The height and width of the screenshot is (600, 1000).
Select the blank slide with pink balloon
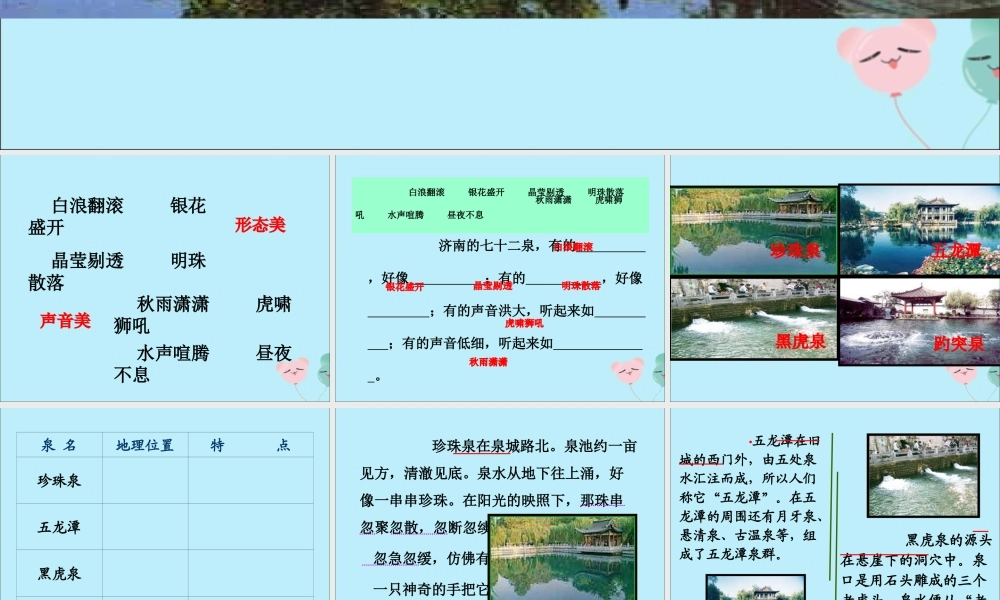500,84
